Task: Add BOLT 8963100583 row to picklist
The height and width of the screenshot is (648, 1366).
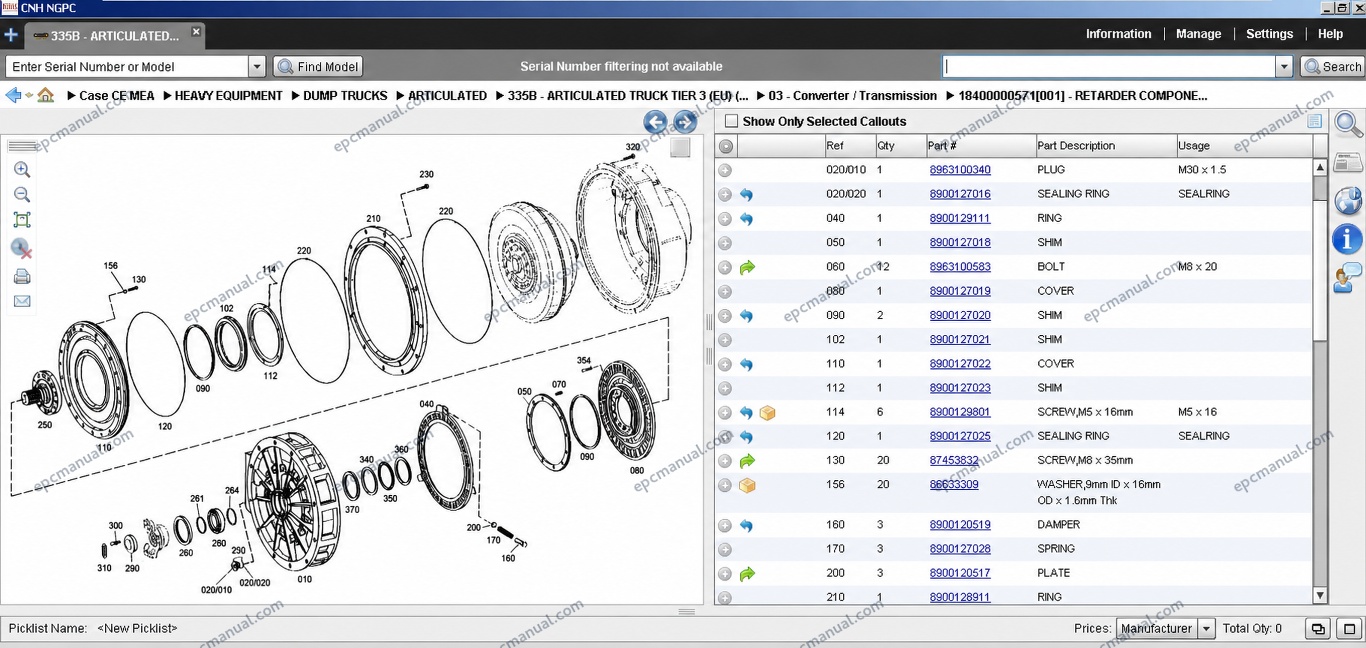Action: 725,267
